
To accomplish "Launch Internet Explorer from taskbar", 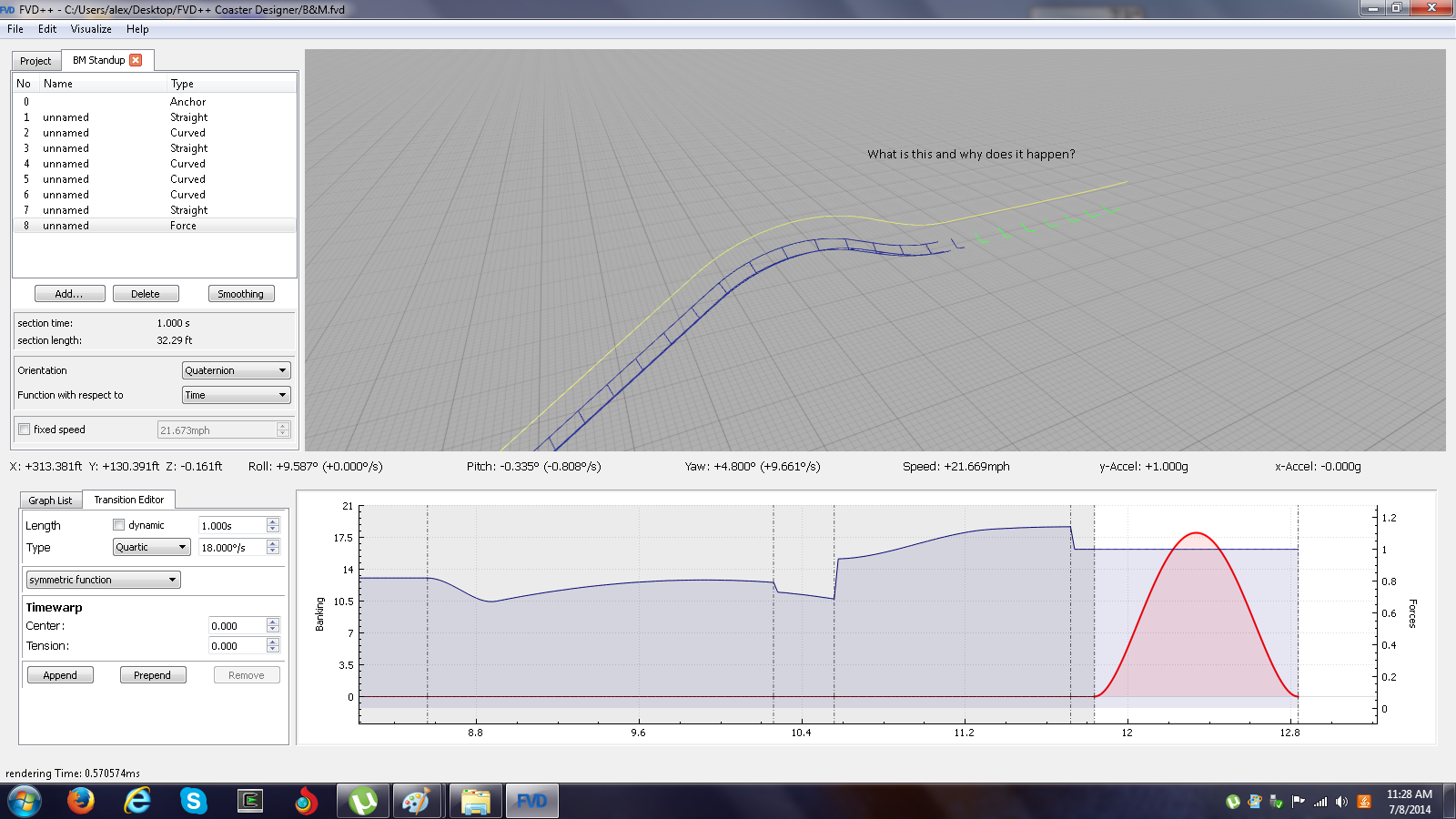I will [137, 801].
